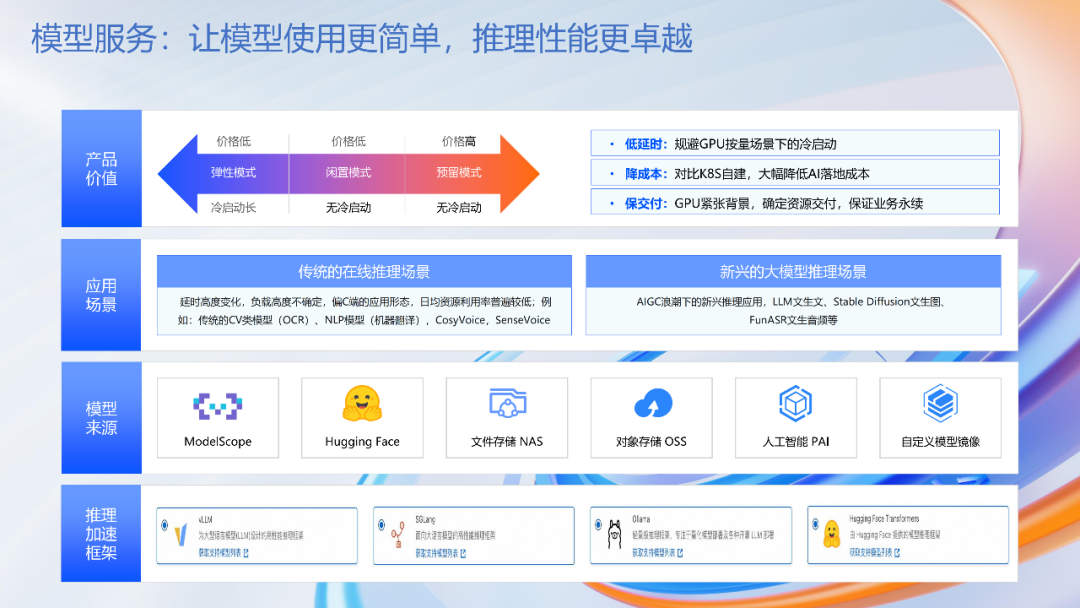Image resolution: width=1080 pixels, height=608 pixels.
Task: Click the ModelScope label
Action: (218, 441)
